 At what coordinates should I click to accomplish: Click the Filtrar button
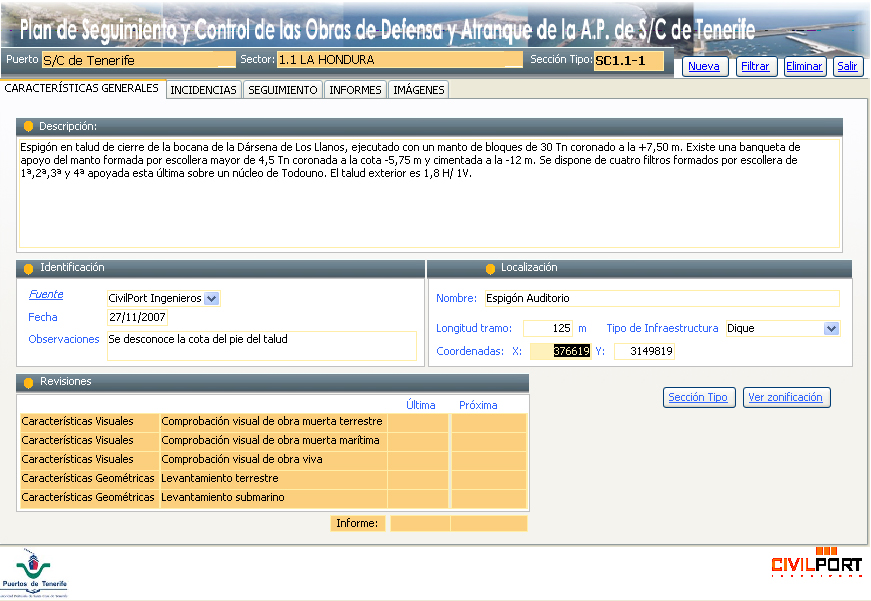(x=755, y=67)
